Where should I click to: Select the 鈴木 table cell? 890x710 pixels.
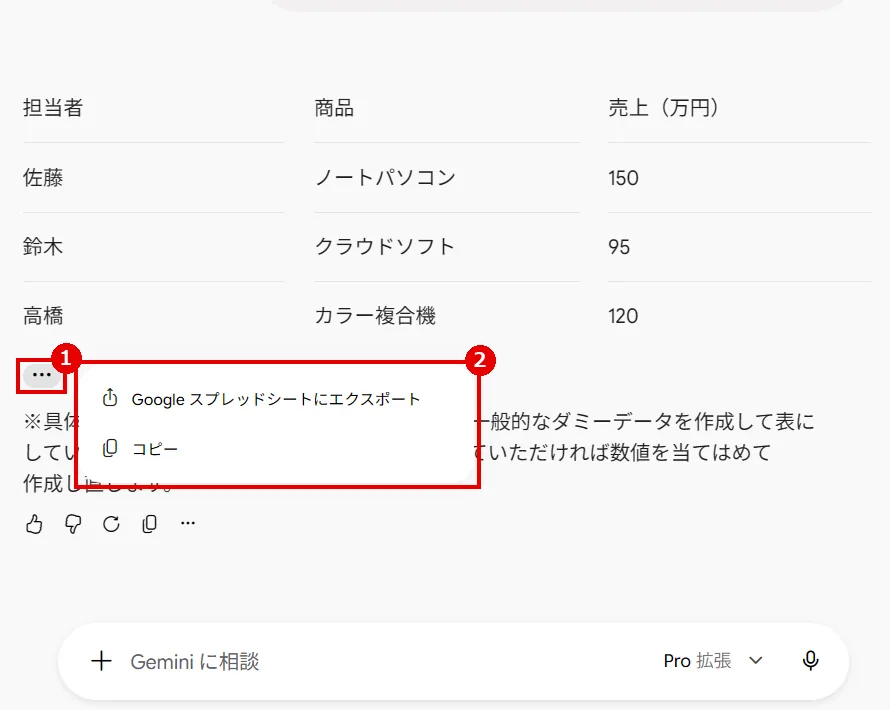[43, 247]
